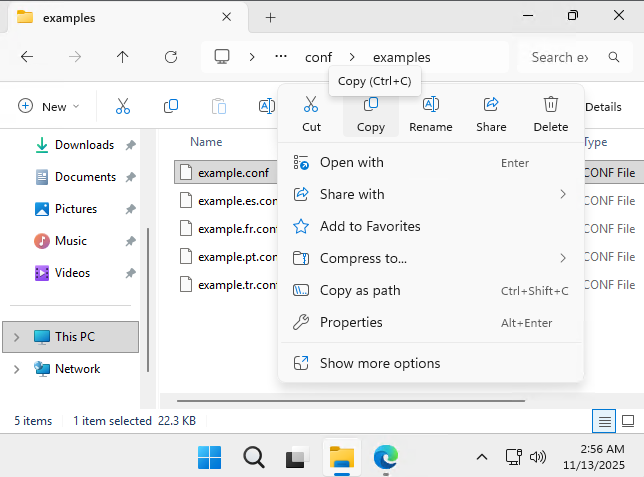Switch to large thumbnails view layout
Screen dimensions: 644x477
628,421
